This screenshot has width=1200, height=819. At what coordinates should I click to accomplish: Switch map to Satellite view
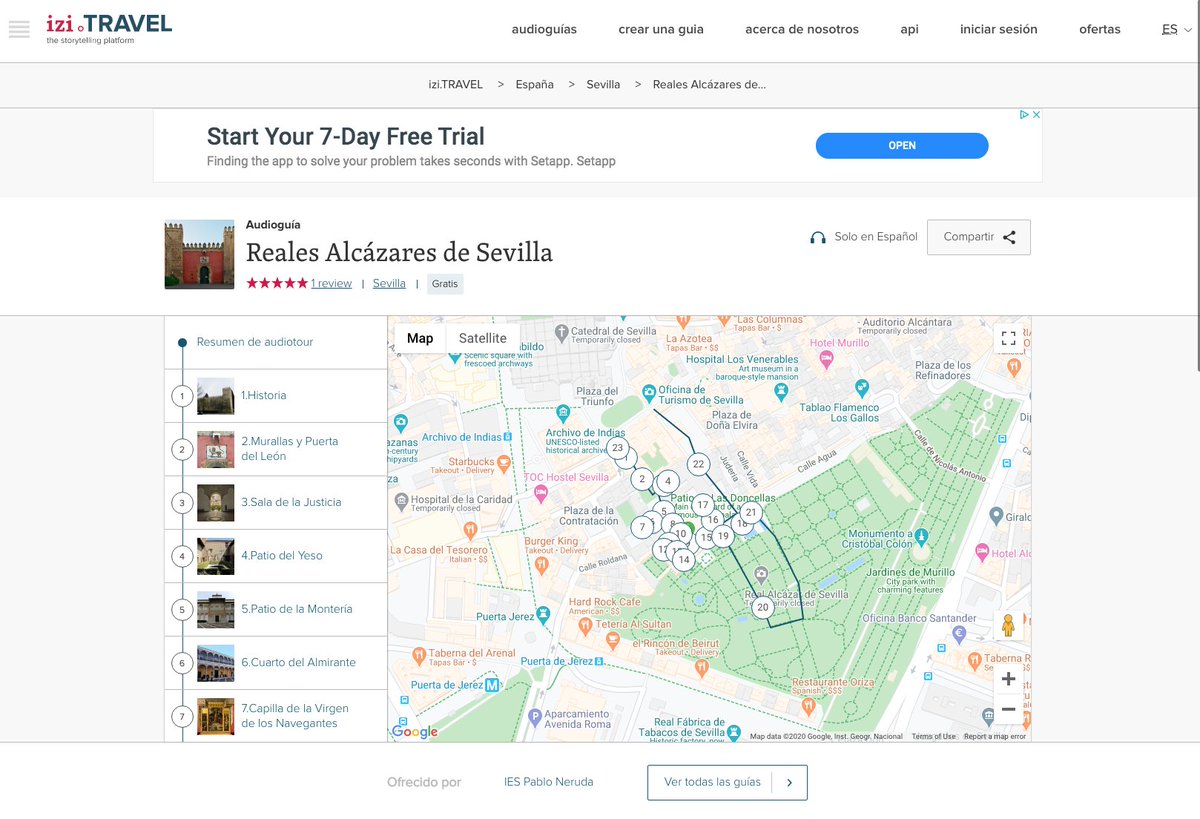point(483,338)
